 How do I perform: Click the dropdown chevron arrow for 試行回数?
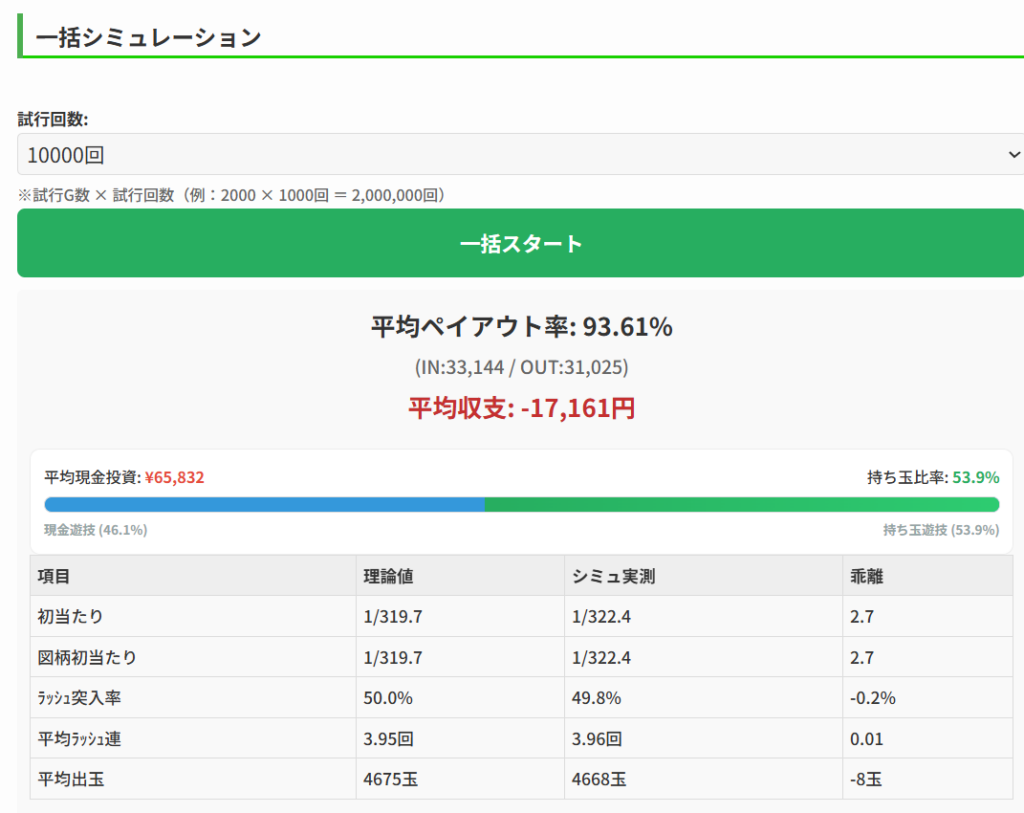click(1013, 155)
